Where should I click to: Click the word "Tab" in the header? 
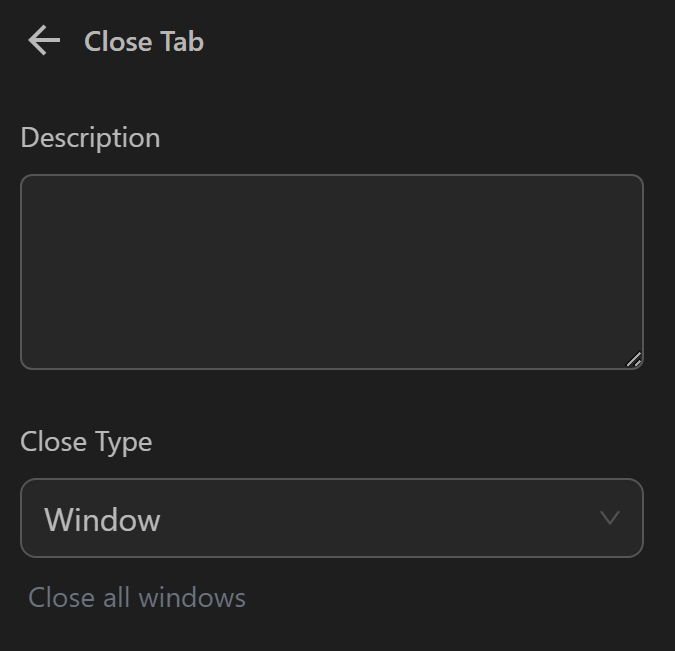181,41
